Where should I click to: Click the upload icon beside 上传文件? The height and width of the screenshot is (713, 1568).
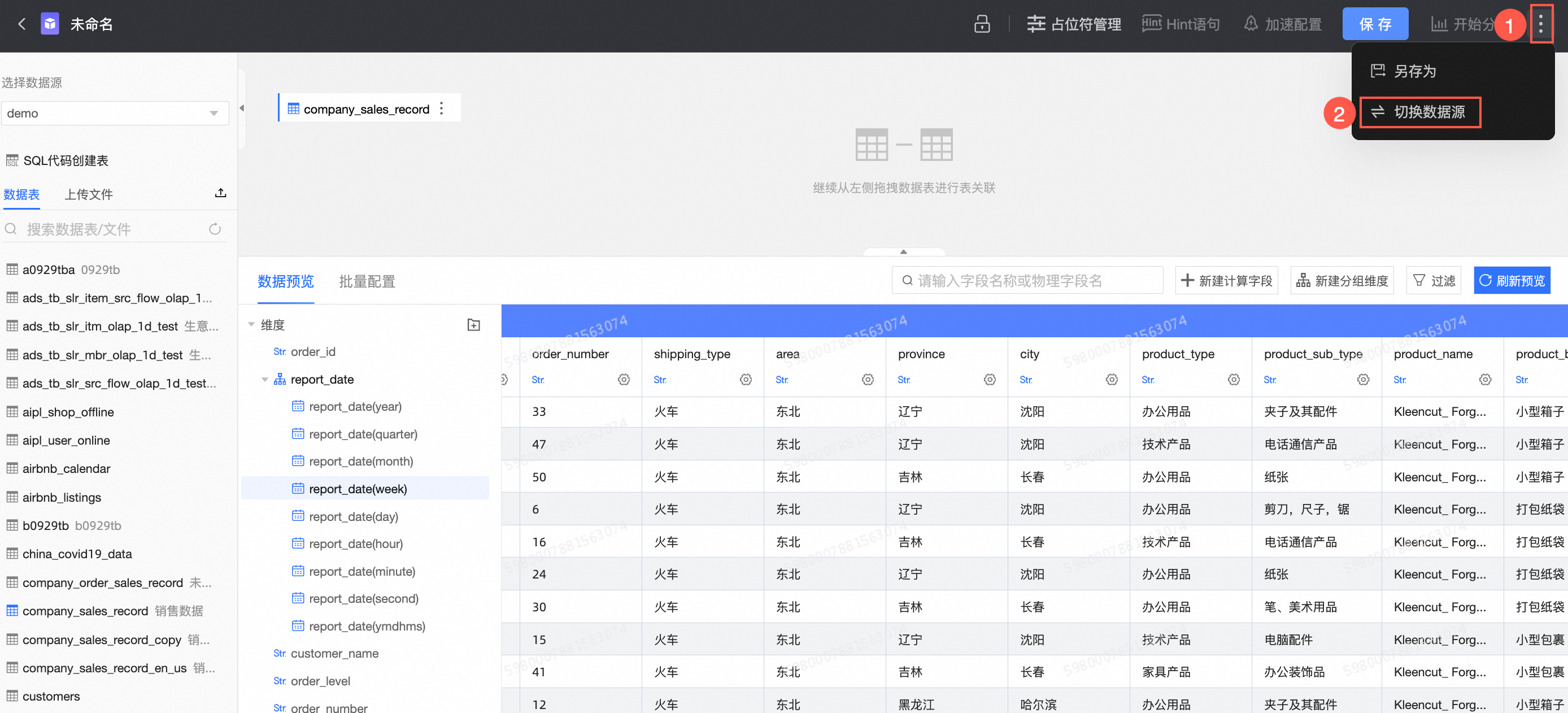(x=220, y=193)
